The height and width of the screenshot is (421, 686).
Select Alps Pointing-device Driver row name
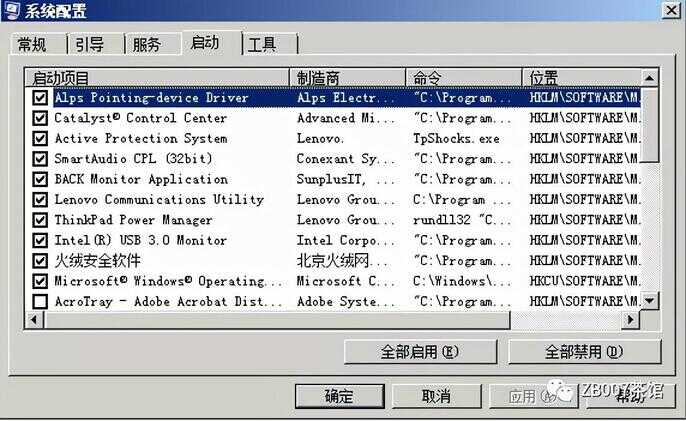click(x=151, y=98)
